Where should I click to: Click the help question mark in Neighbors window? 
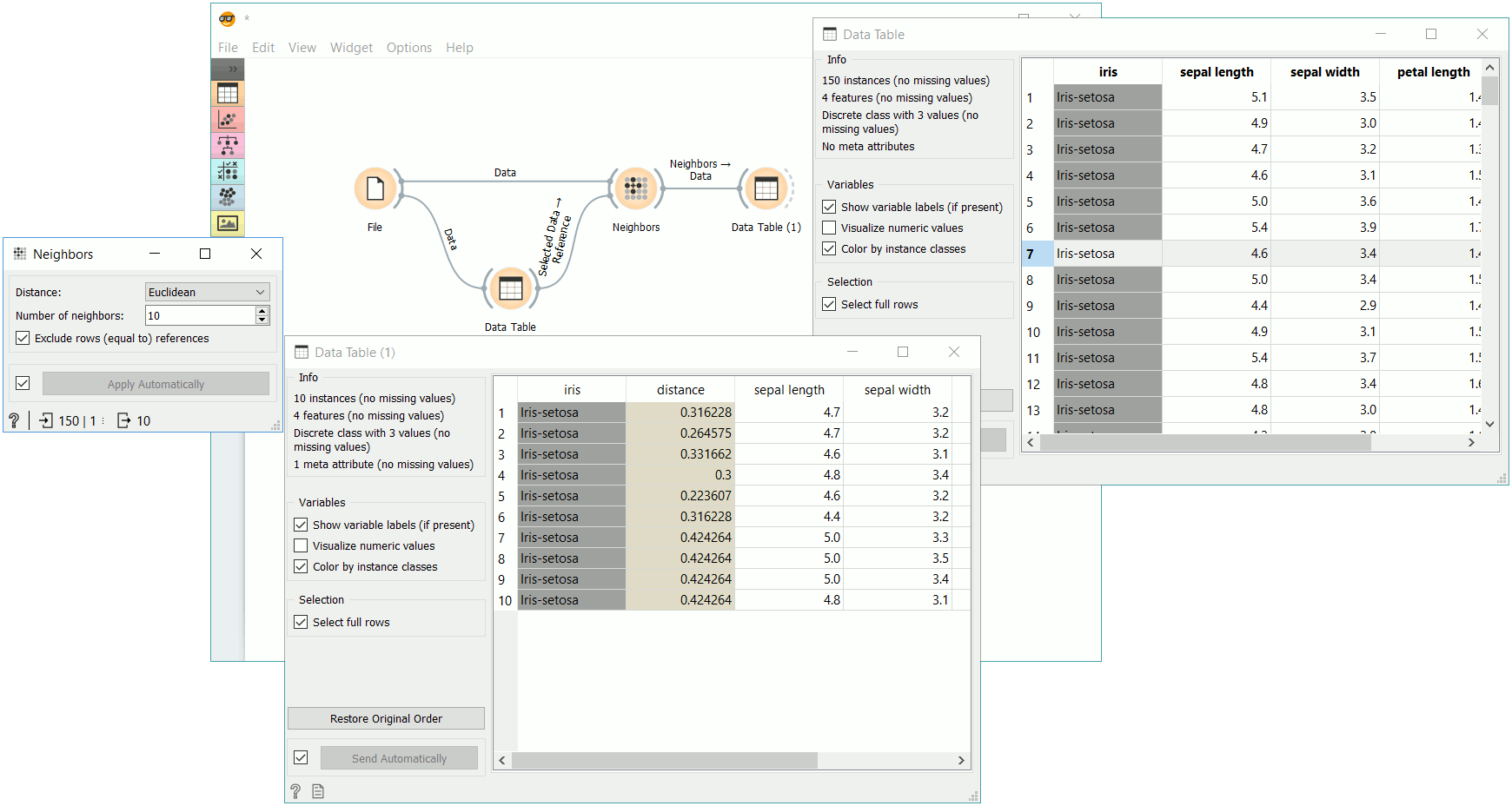tap(14, 420)
